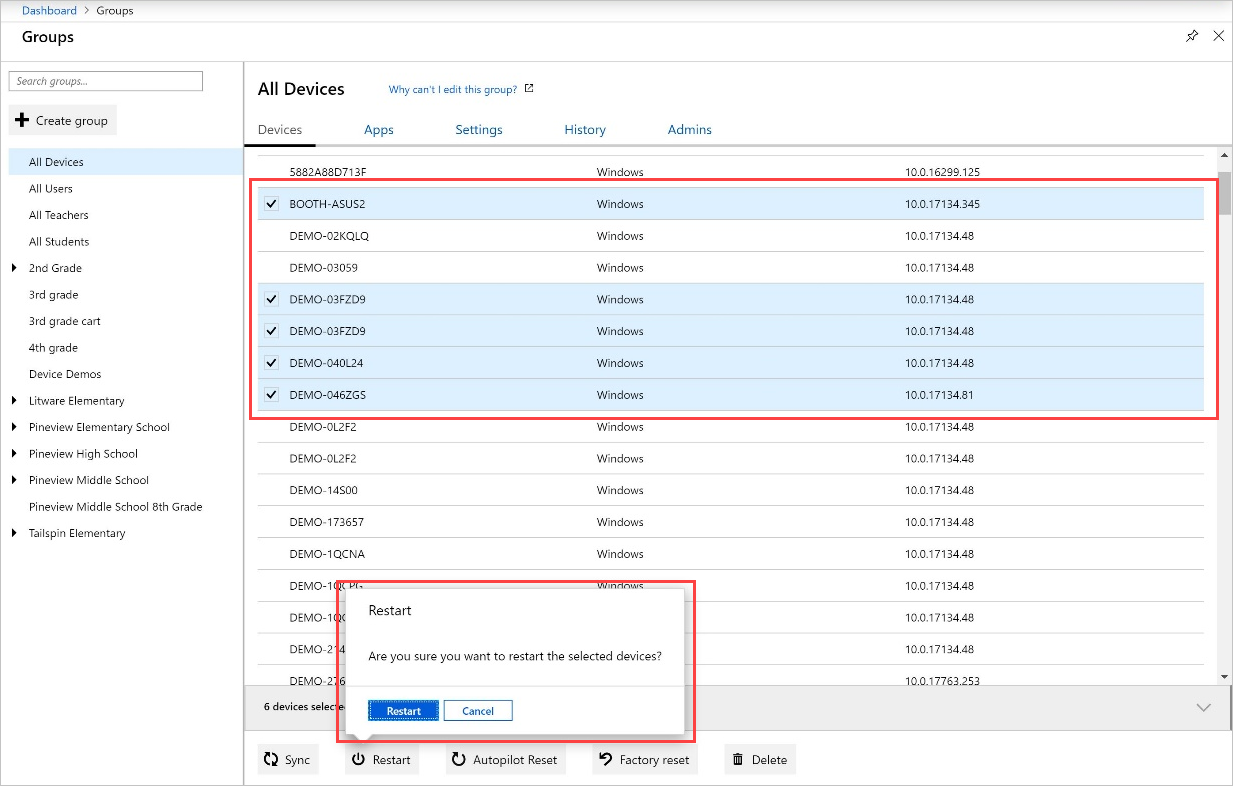1233x786 pixels.
Task: Click the Search groups input field
Action: 105,81
